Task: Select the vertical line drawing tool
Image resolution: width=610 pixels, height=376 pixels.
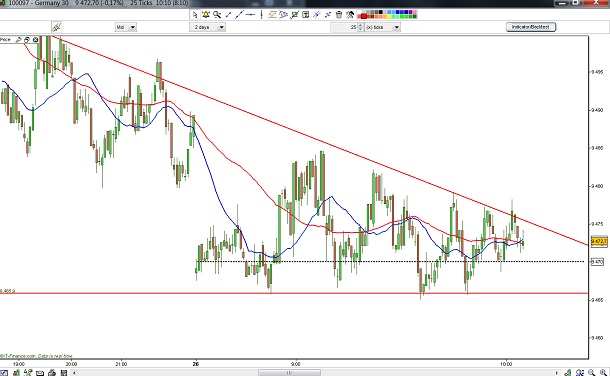Action: [x=261, y=15]
